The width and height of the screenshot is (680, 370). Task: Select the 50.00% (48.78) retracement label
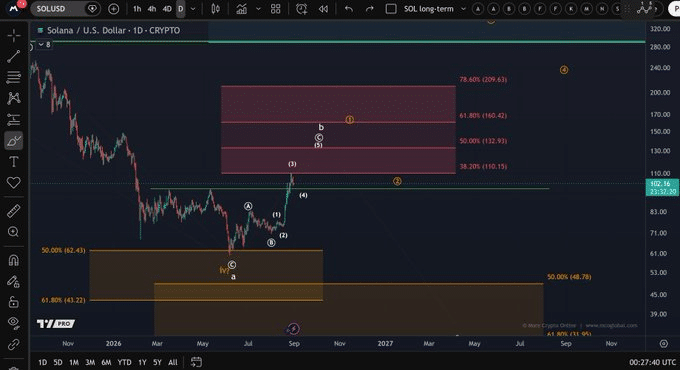coord(569,277)
